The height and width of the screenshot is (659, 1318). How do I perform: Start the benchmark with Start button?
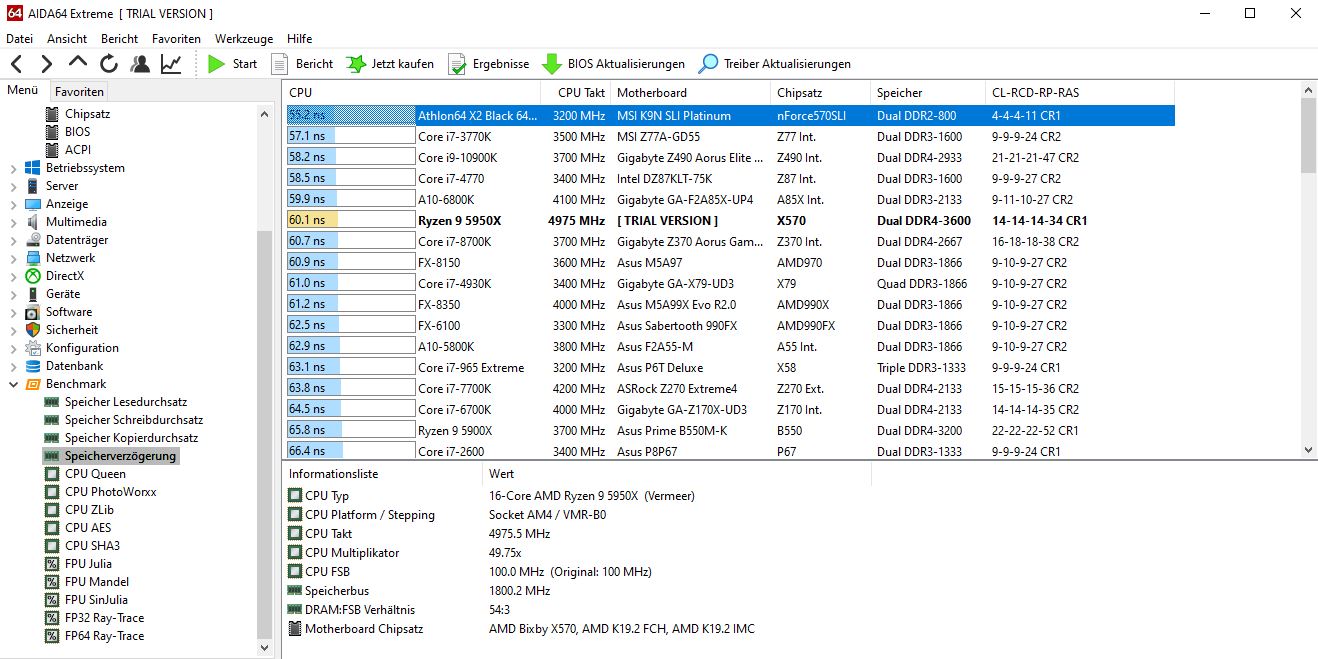tap(232, 64)
